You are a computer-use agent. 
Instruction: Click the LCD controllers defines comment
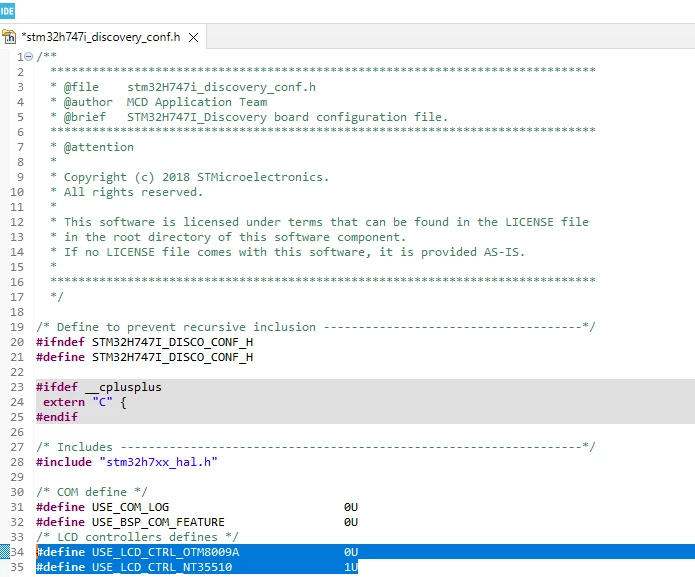[x=137, y=537]
